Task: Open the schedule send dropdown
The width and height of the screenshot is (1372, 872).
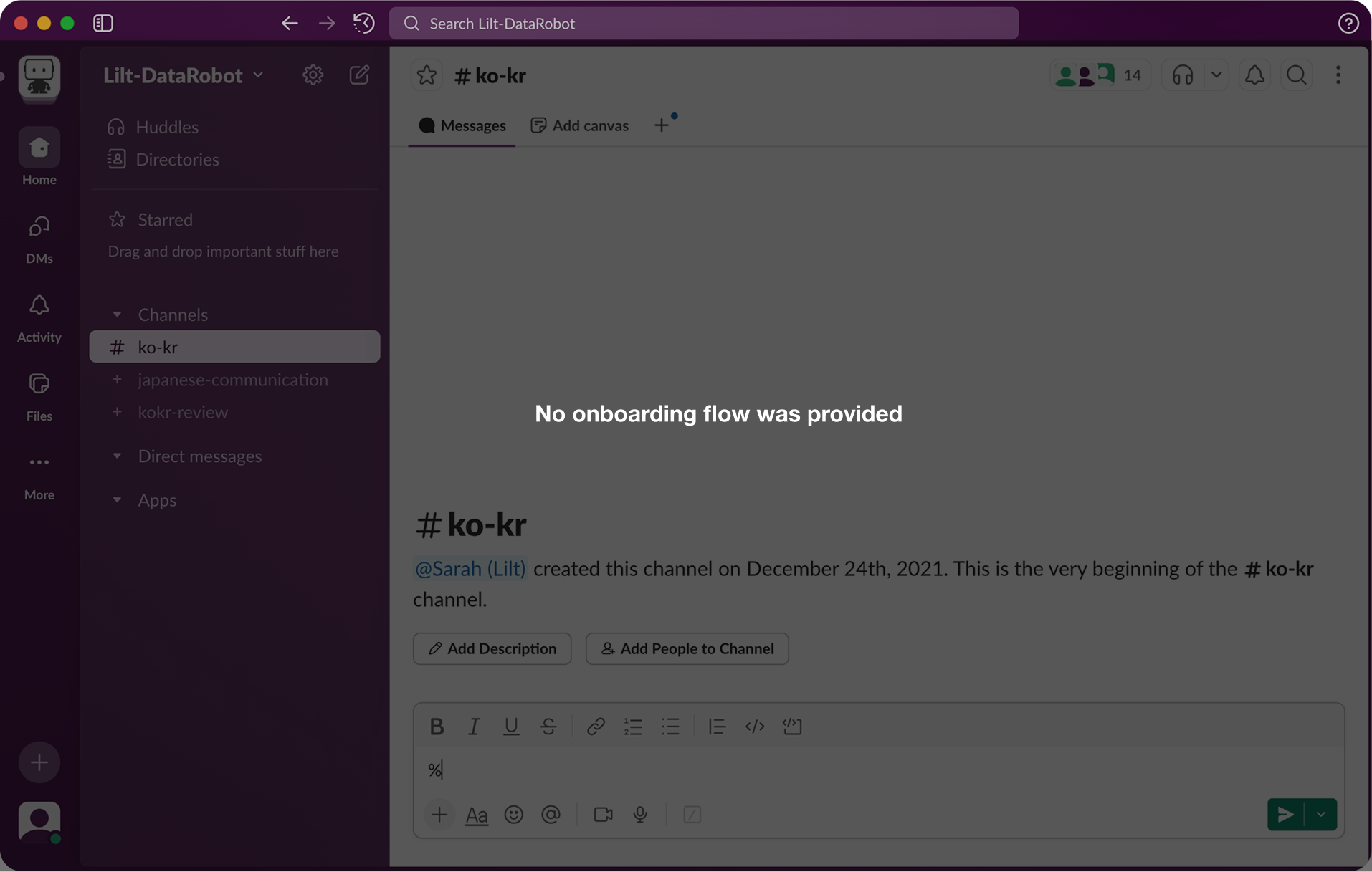Action: tap(1321, 815)
